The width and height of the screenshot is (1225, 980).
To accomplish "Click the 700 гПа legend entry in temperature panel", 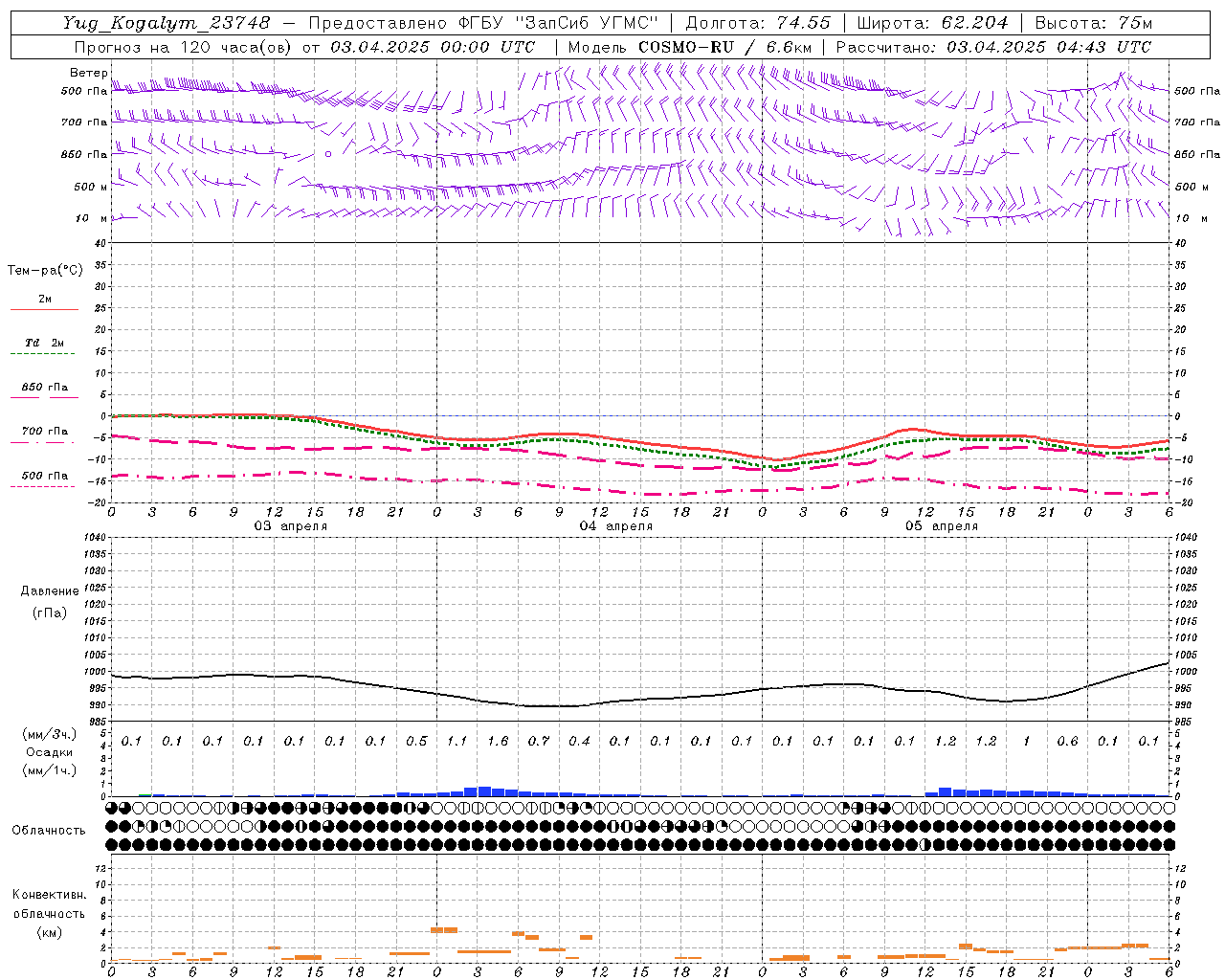I will click(x=45, y=435).
